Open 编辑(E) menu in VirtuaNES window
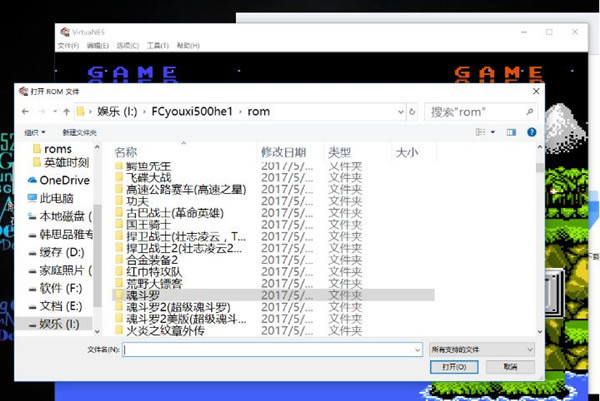Viewport: 600px width, 401px height. click(x=98, y=46)
